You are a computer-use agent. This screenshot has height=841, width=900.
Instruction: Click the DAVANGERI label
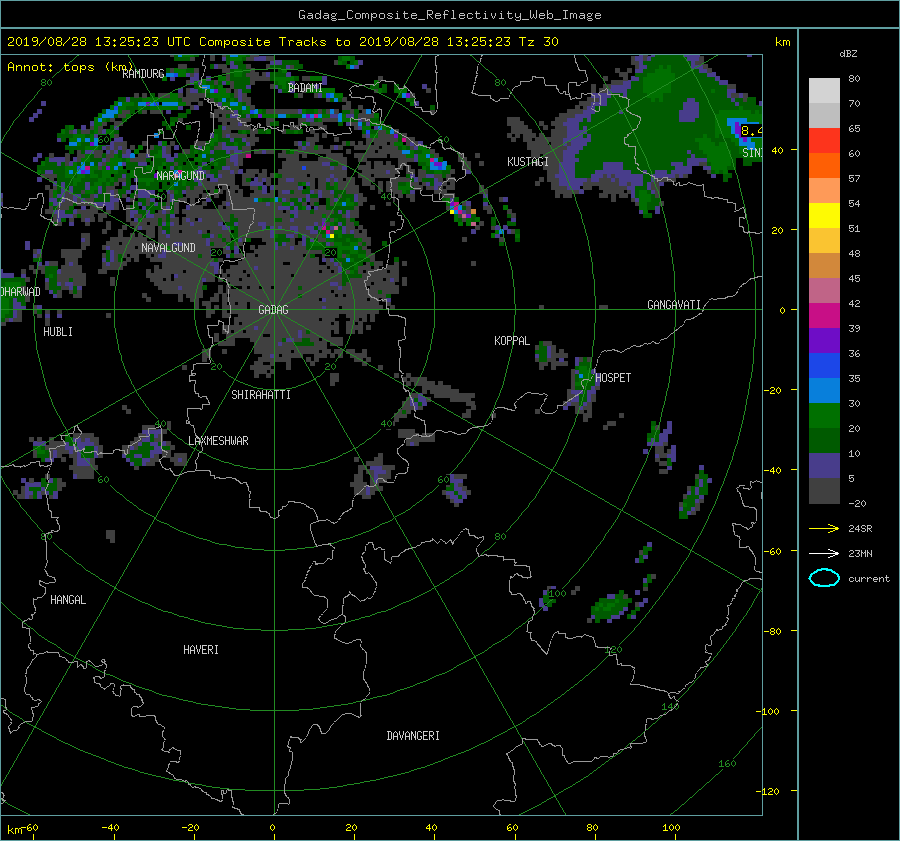point(413,736)
